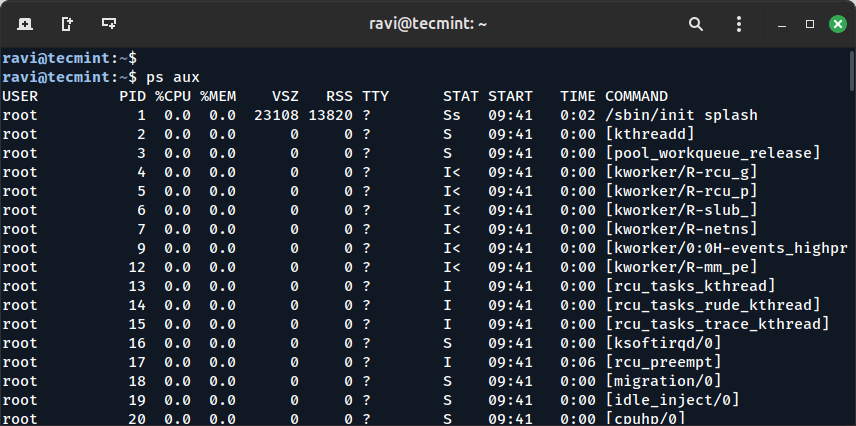Click the second header bar icon, add terminal right
This screenshot has width=856, height=426.
point(66,23)
